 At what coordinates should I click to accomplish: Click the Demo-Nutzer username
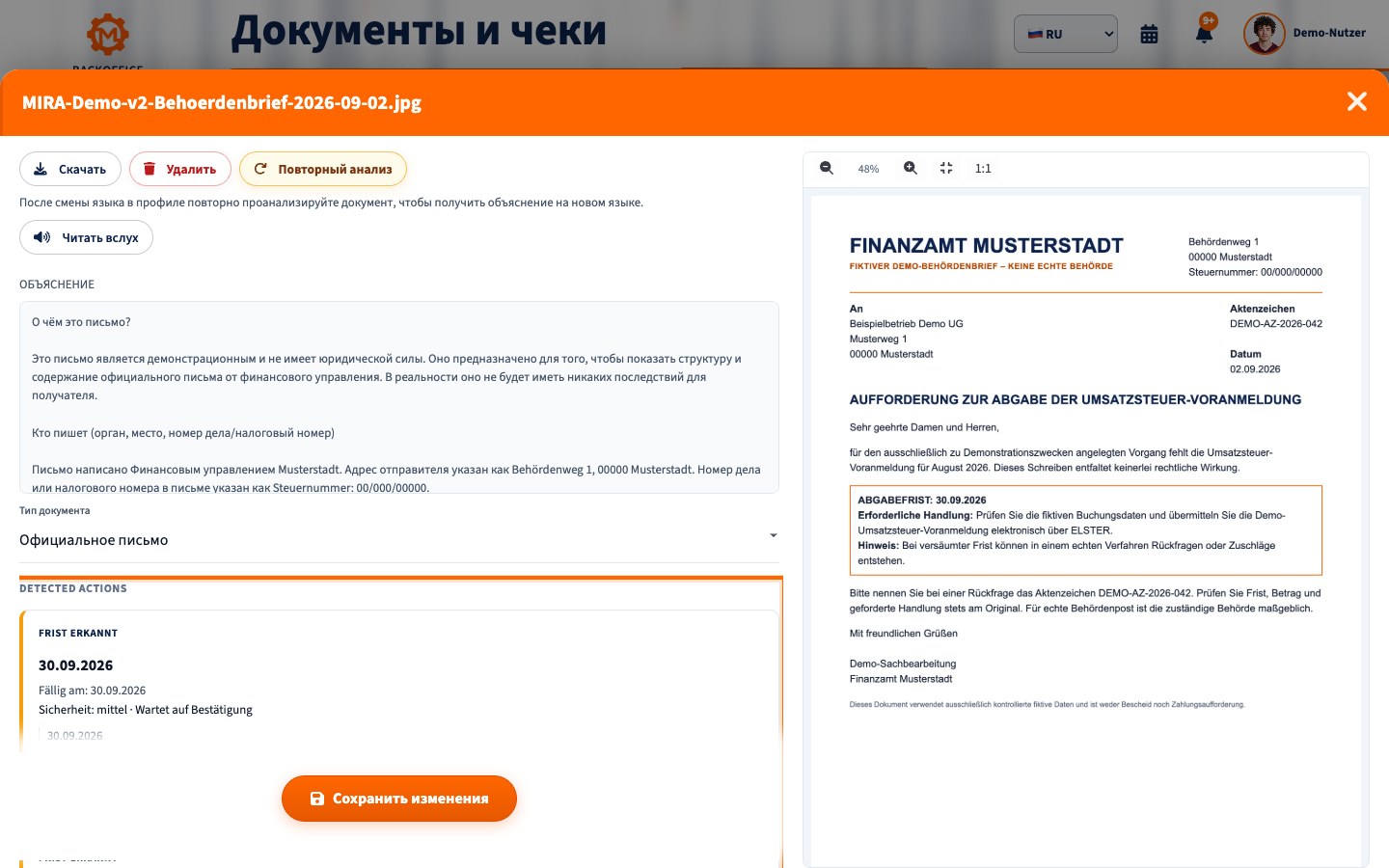(x=1329, y=33)
